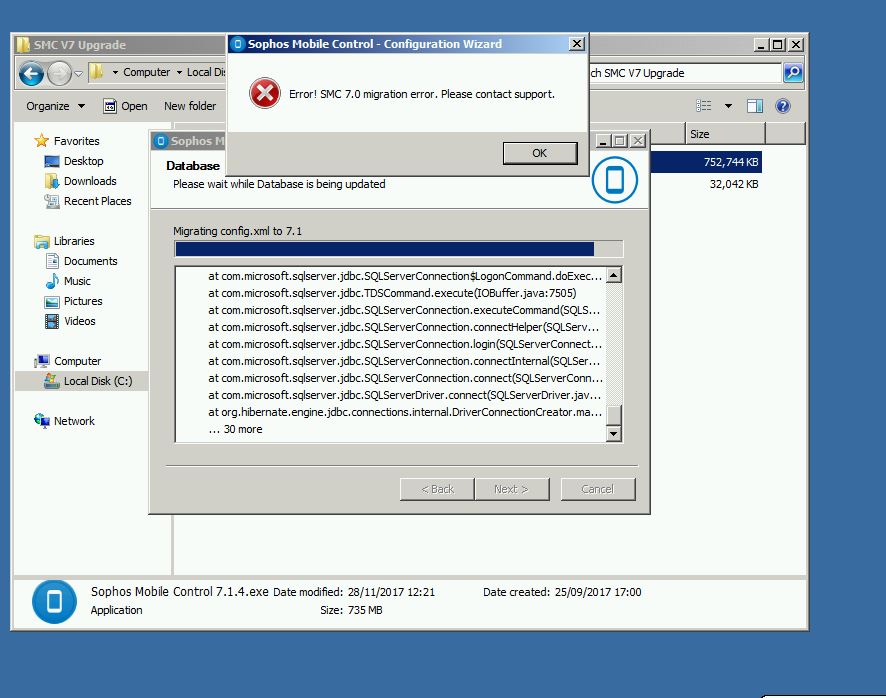Open the Organize menu

coord(55,106)
